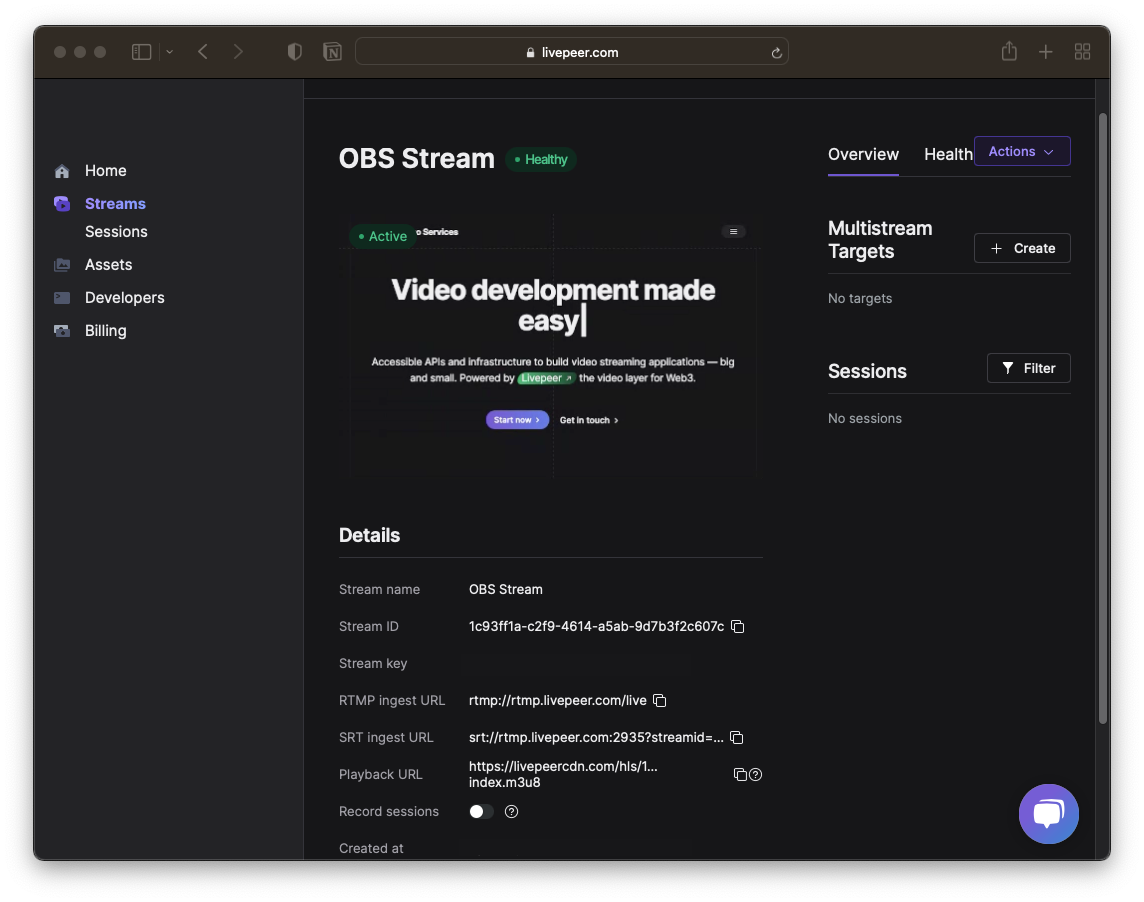Click the Safari share icon
The width and height of the screenshot is (1144, 902).
[1009, 51]
